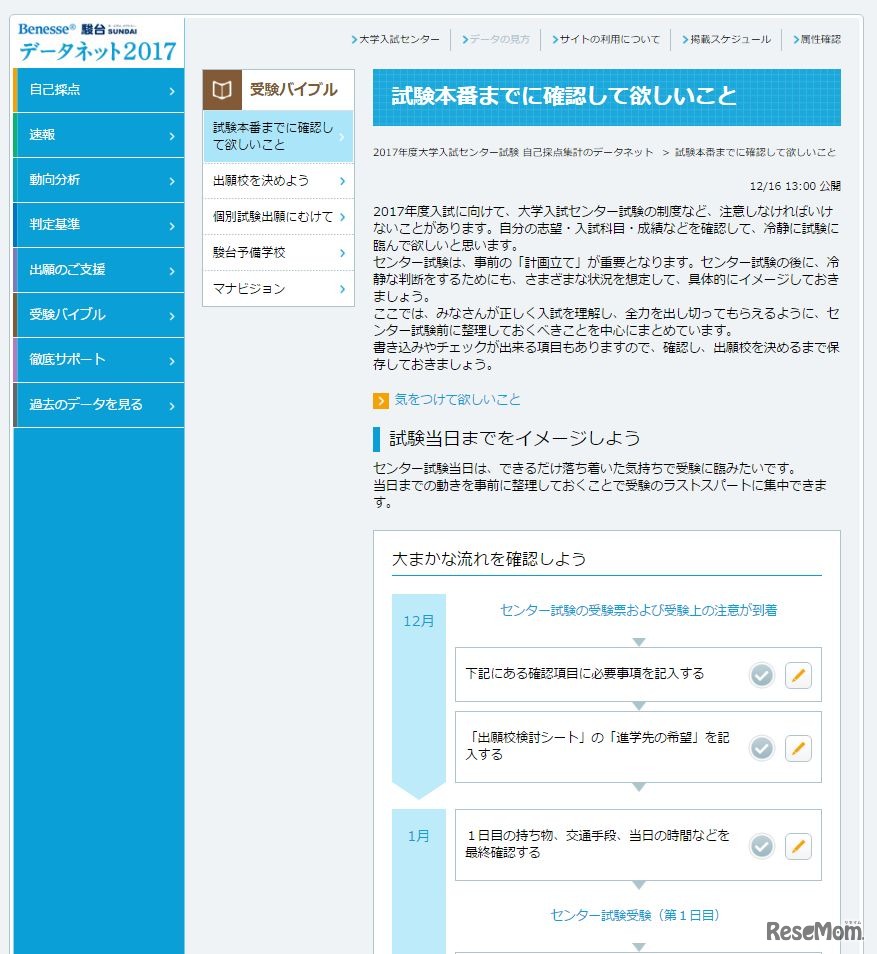877x954 pixels.
Task: Click text 1日目の持ち物、交通手段 row
Action: [596, 844]
